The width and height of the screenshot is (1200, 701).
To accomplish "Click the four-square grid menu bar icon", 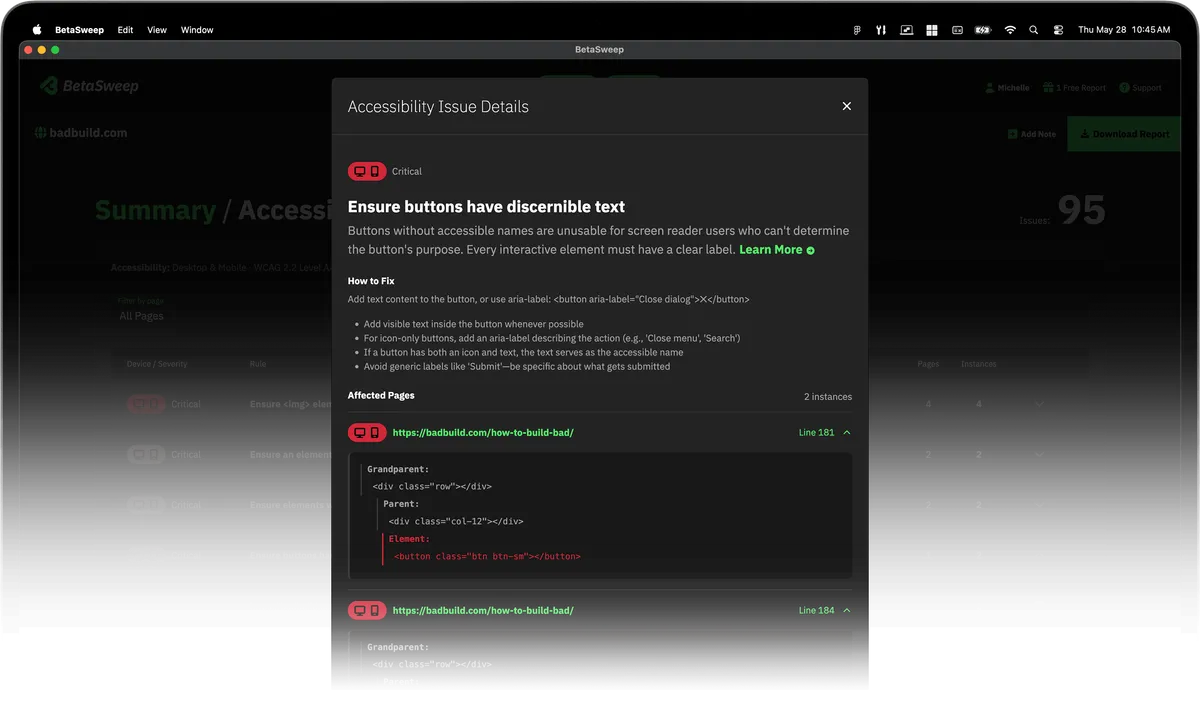I will point(931,30).
